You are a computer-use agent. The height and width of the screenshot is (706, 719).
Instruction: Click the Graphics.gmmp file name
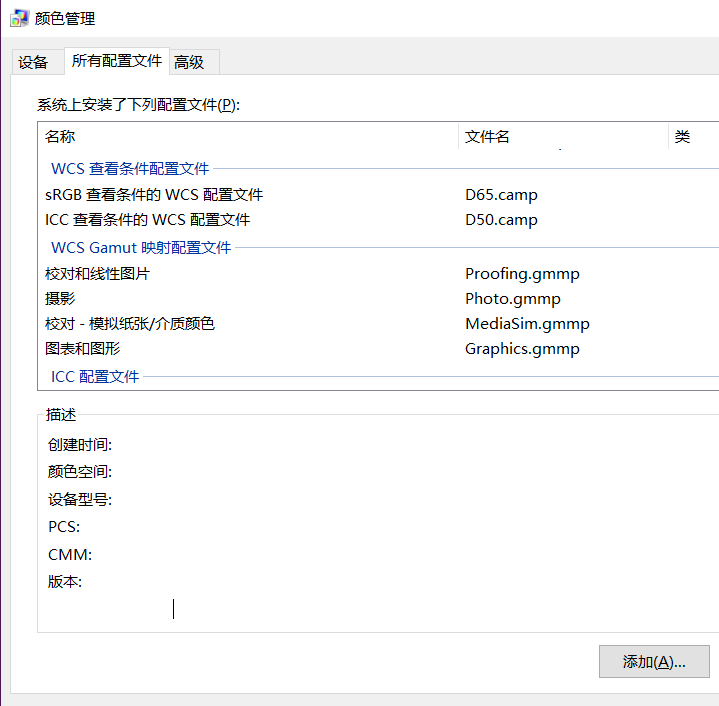522,349
